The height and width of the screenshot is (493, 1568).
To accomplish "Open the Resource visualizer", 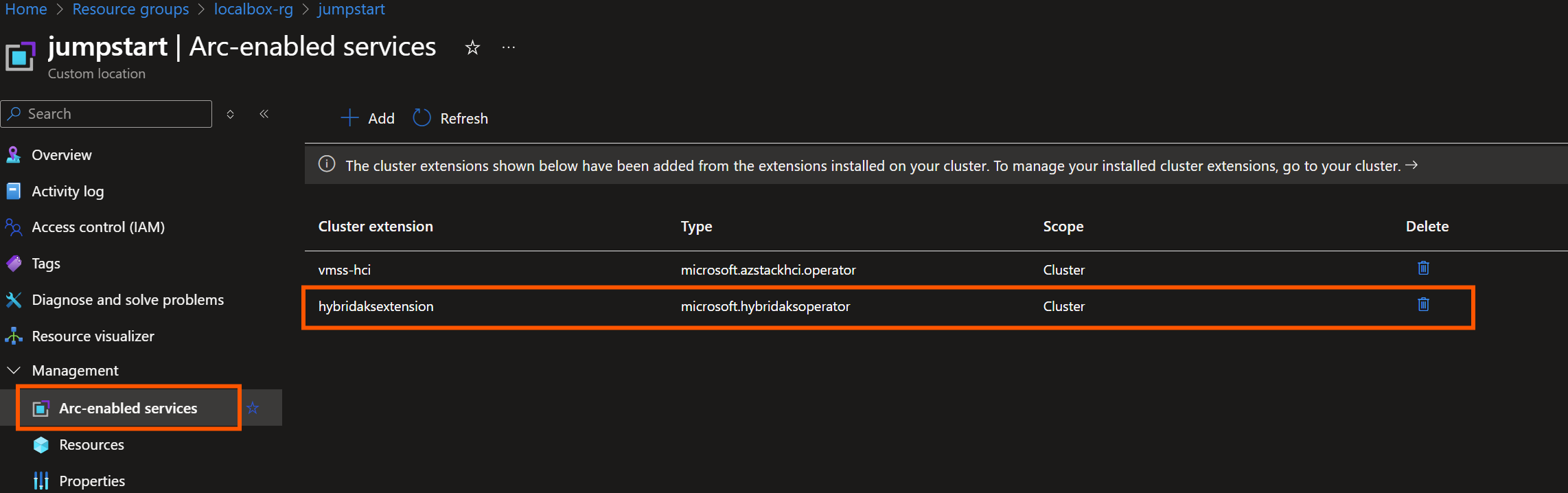I will [x=93, y=336].
